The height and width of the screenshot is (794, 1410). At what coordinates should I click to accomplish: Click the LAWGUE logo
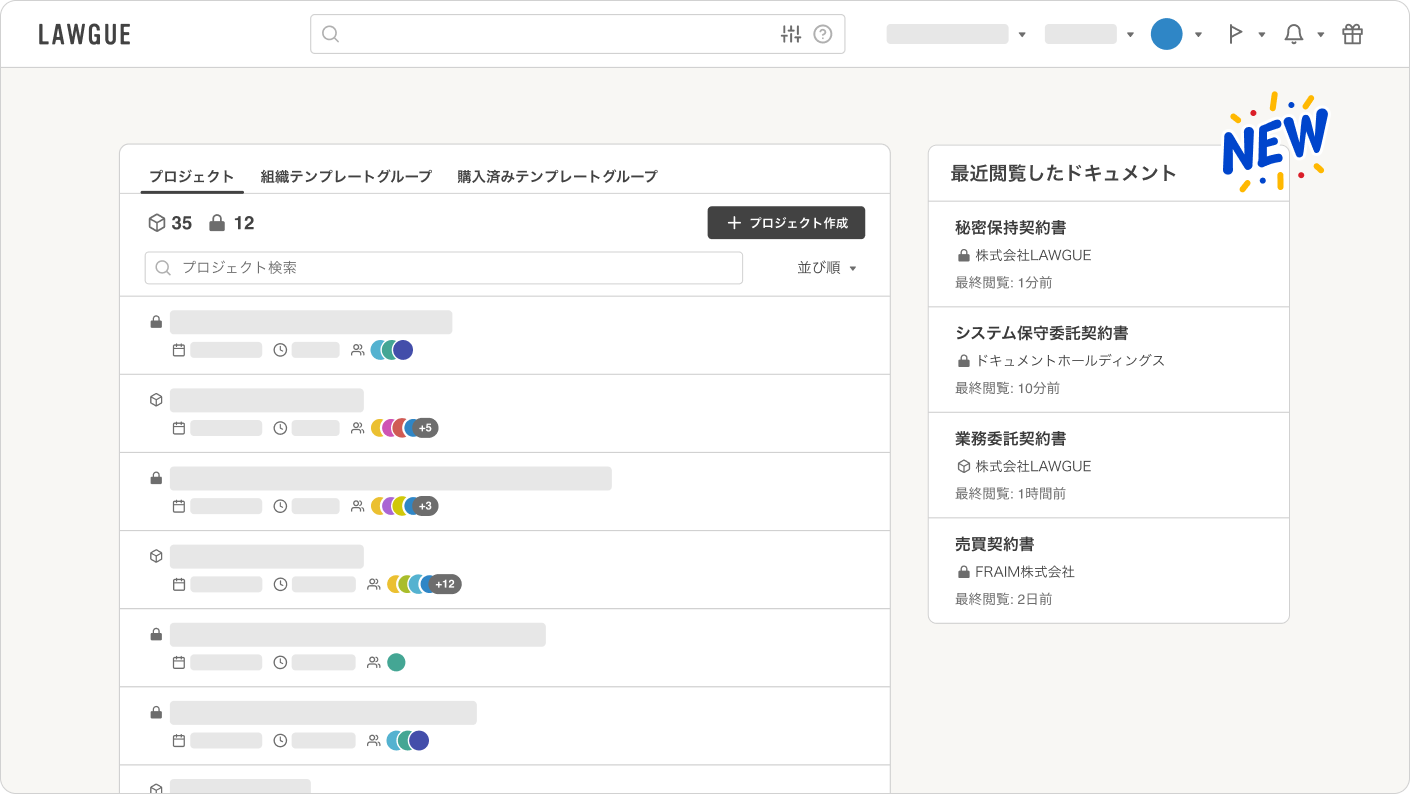click(x=85, y=35)
